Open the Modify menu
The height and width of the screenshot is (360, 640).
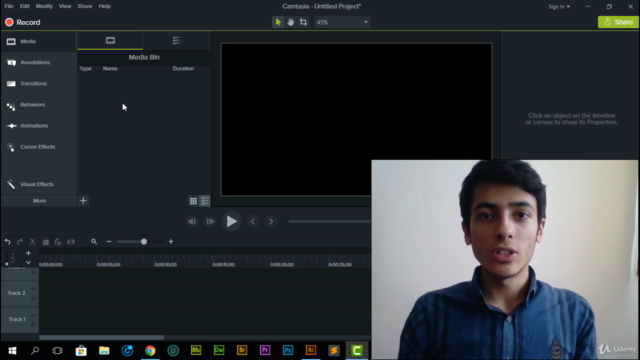[44, 6]
